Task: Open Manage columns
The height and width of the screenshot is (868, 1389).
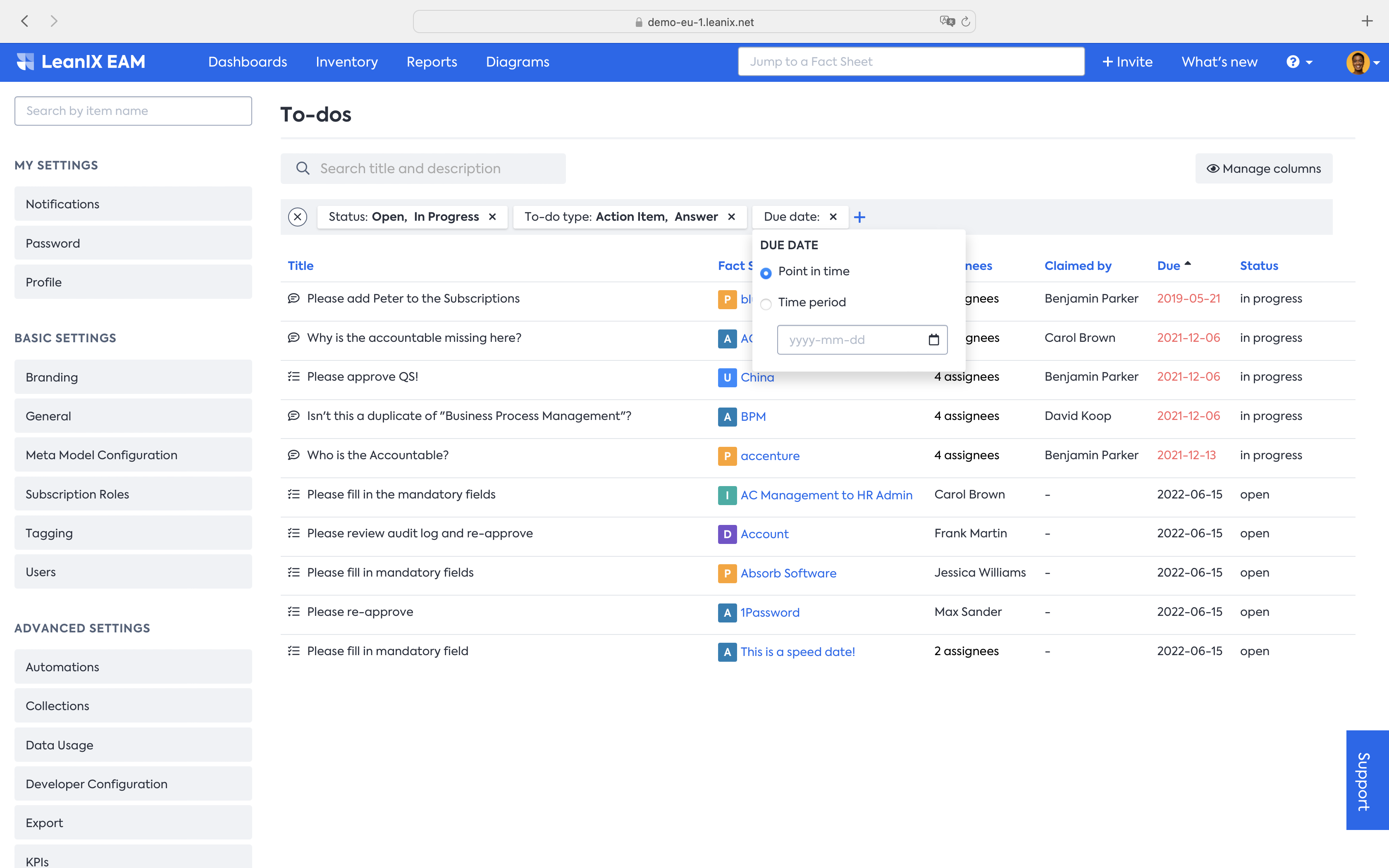Action: coord(1264,168)
